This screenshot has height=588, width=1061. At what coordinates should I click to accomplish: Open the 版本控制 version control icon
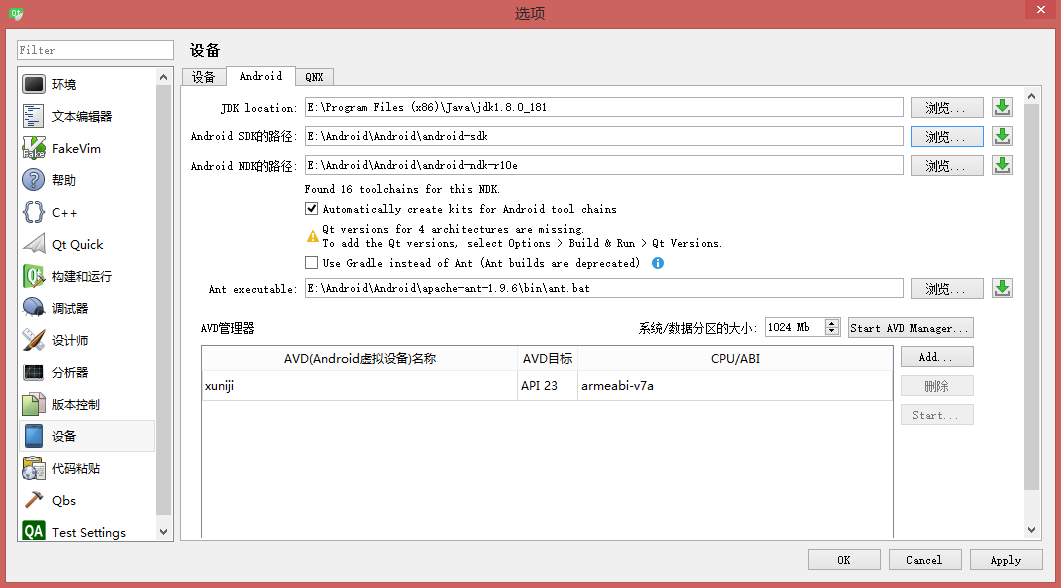tap(34, 404)
